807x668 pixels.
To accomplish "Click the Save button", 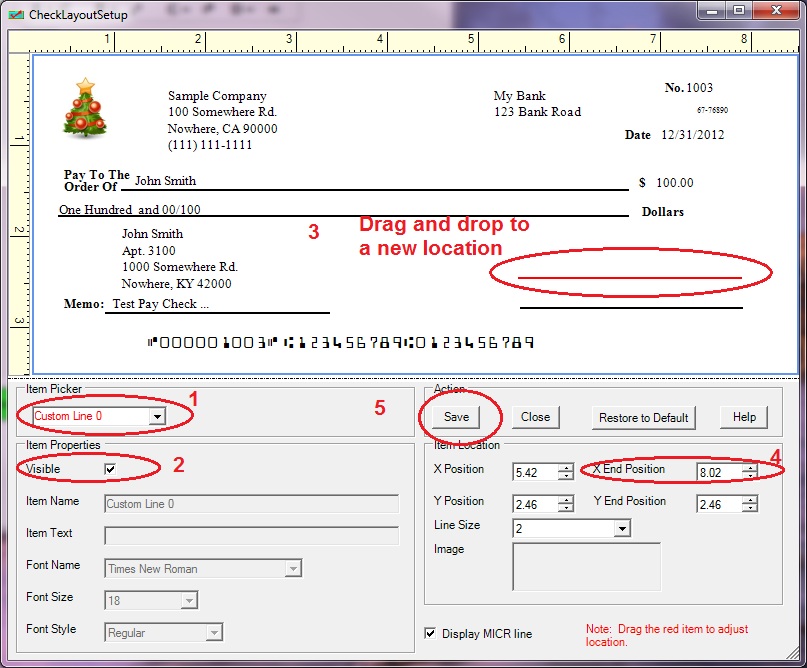I will tap(456, 417).
